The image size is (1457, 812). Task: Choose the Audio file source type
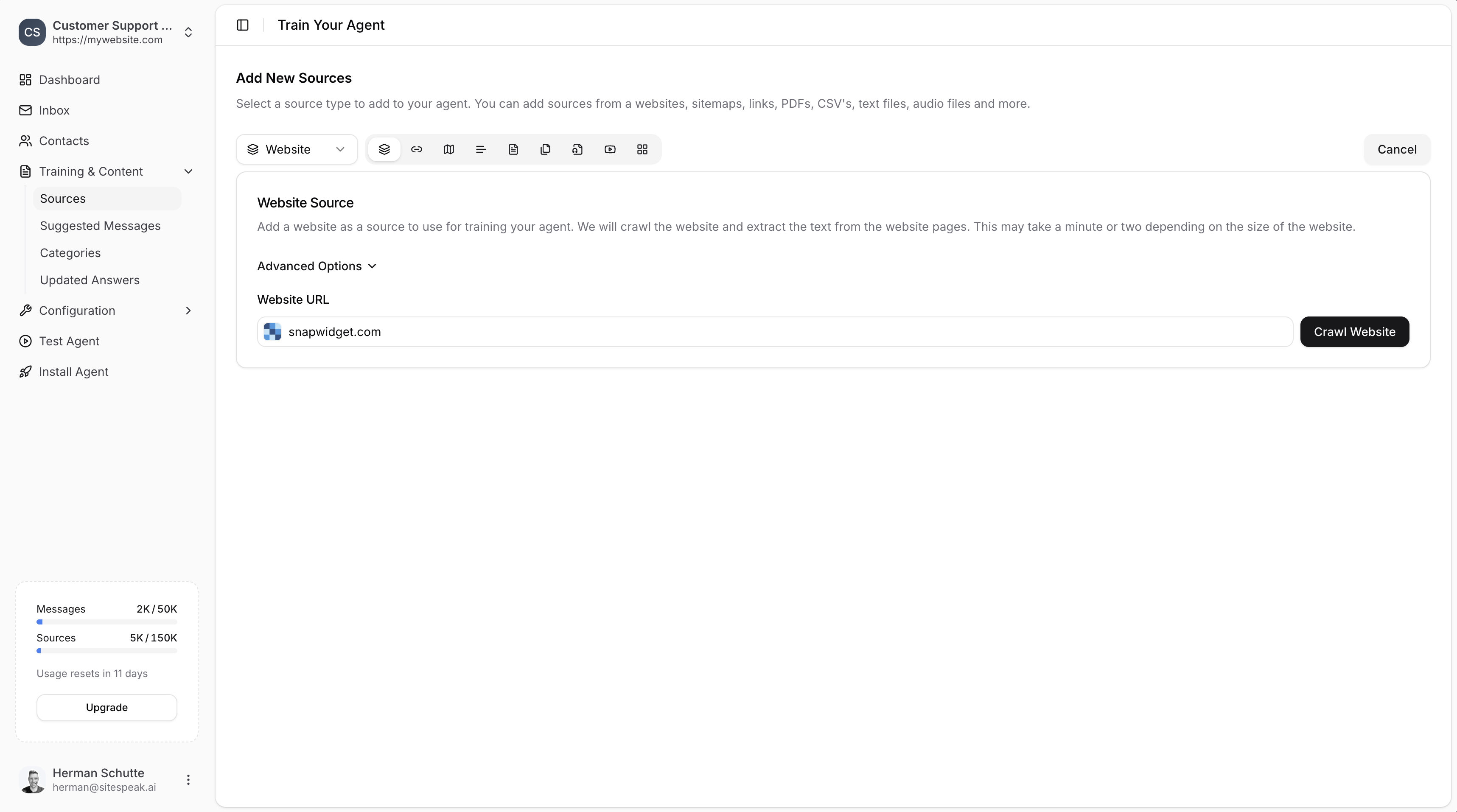[x=577, y=149]
